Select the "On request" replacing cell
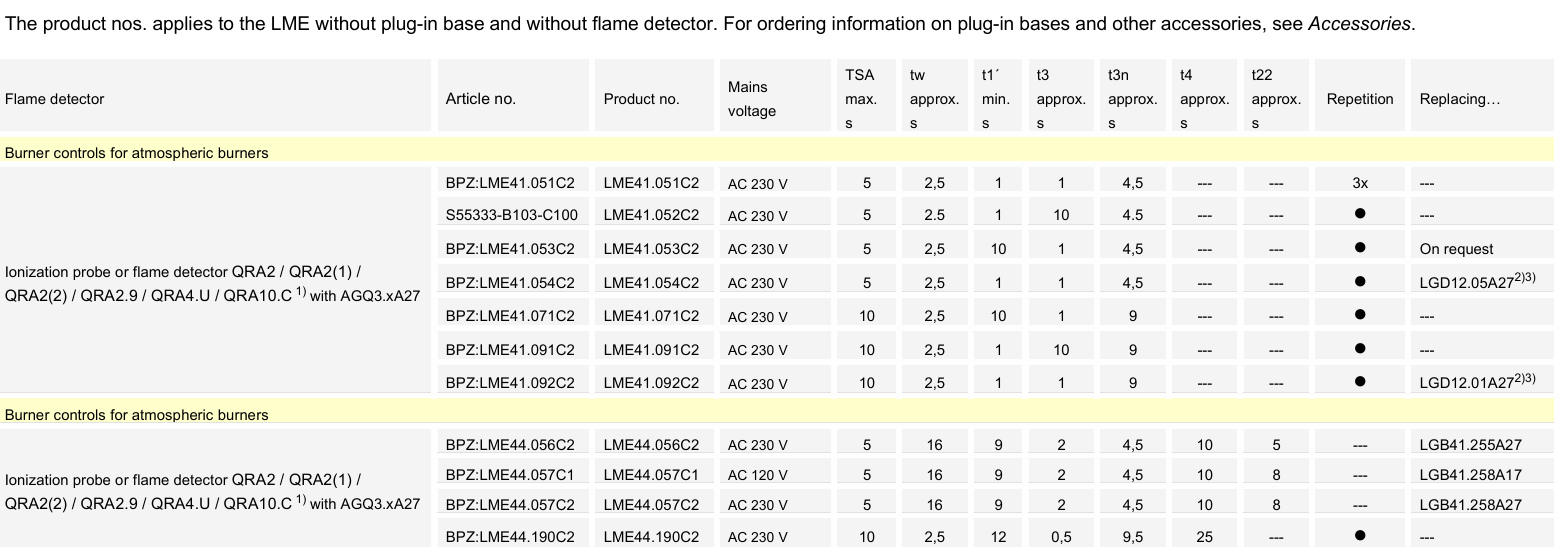The height and width of the screenshot is (548, 1558). [x=1456, y=249]
